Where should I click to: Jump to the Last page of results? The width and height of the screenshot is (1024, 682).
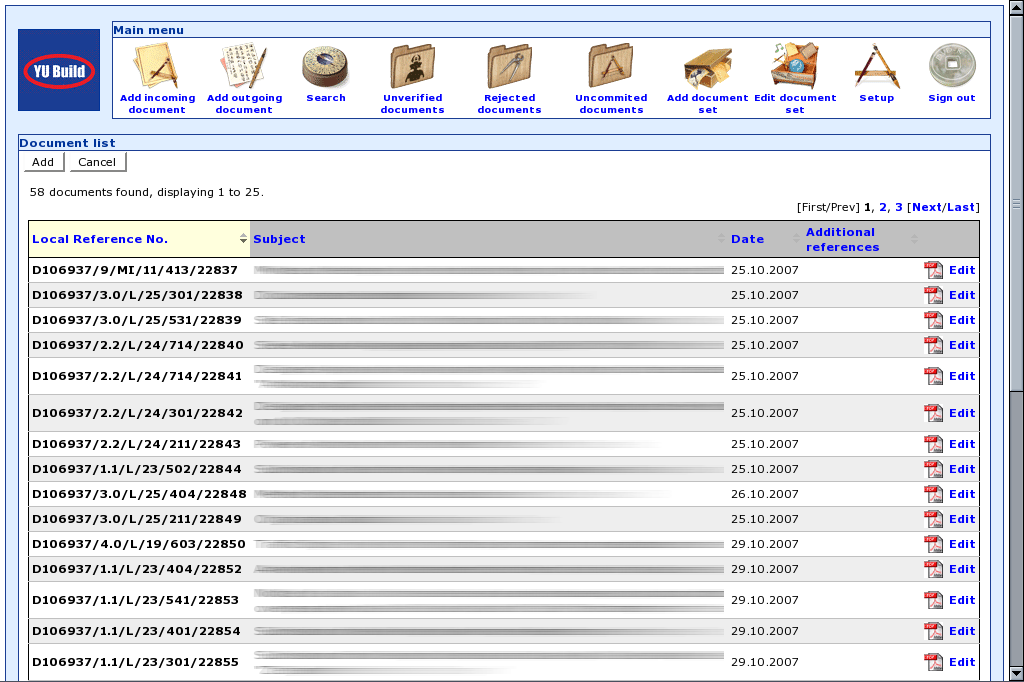click(961, 207)
